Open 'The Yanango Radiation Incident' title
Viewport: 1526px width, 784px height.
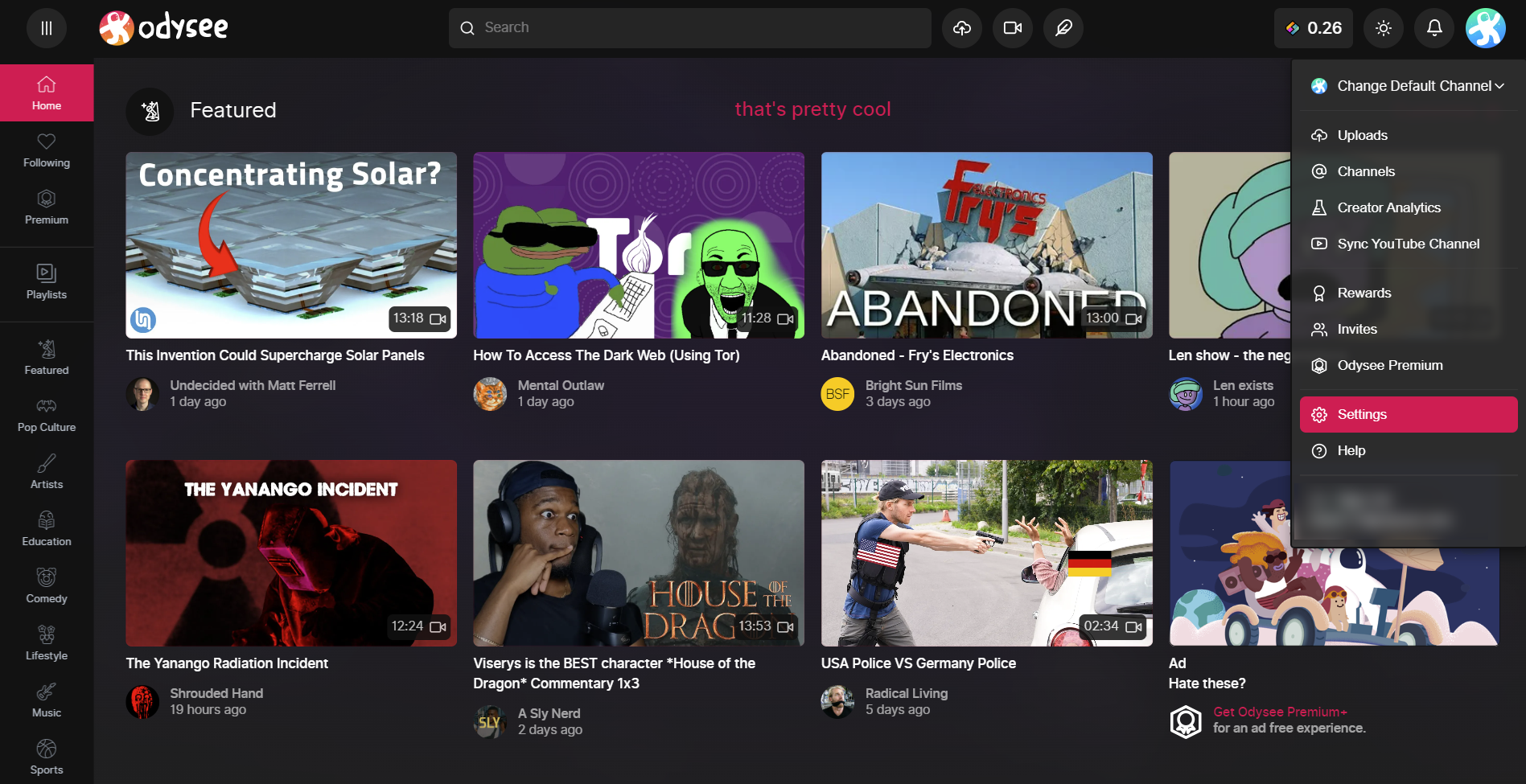pos(227,663)
